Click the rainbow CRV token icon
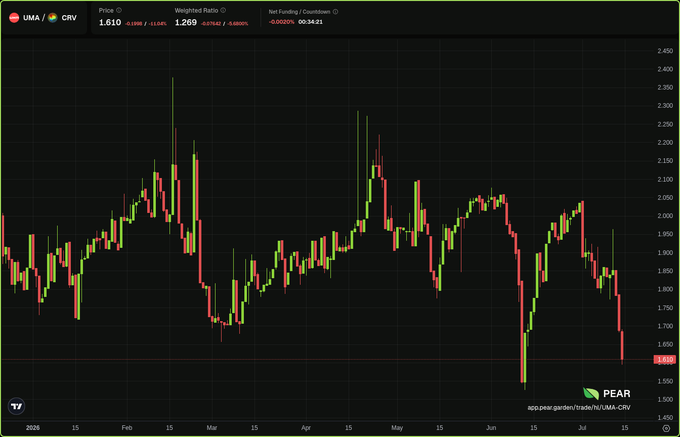The image size is (680, 437). tap(52, 18)
